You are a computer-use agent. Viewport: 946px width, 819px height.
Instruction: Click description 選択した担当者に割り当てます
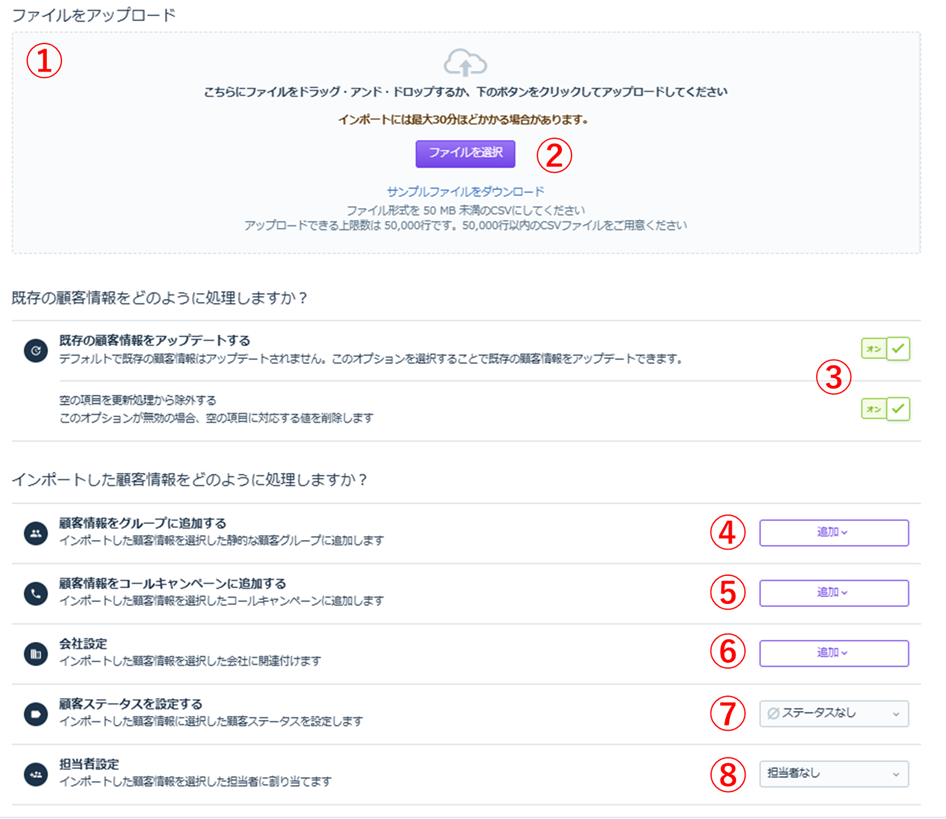pyautogui.click(x=195, y=782)
